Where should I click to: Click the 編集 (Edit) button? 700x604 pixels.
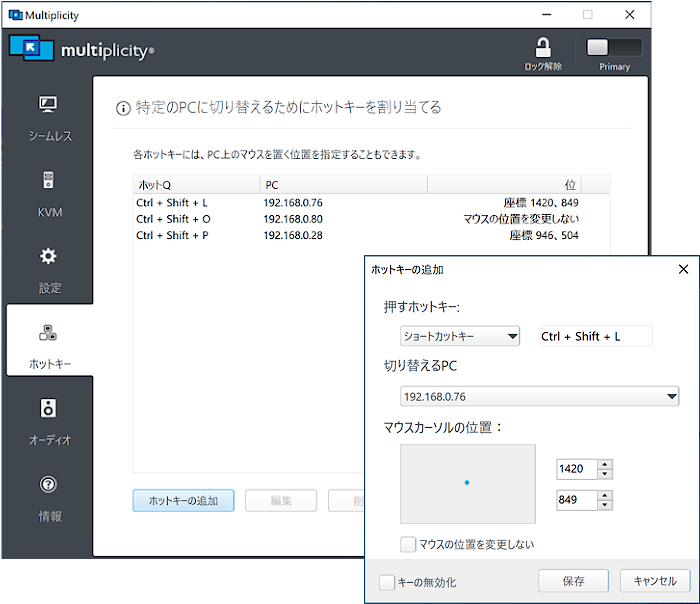pyautogui.click(x=281, y=500)
